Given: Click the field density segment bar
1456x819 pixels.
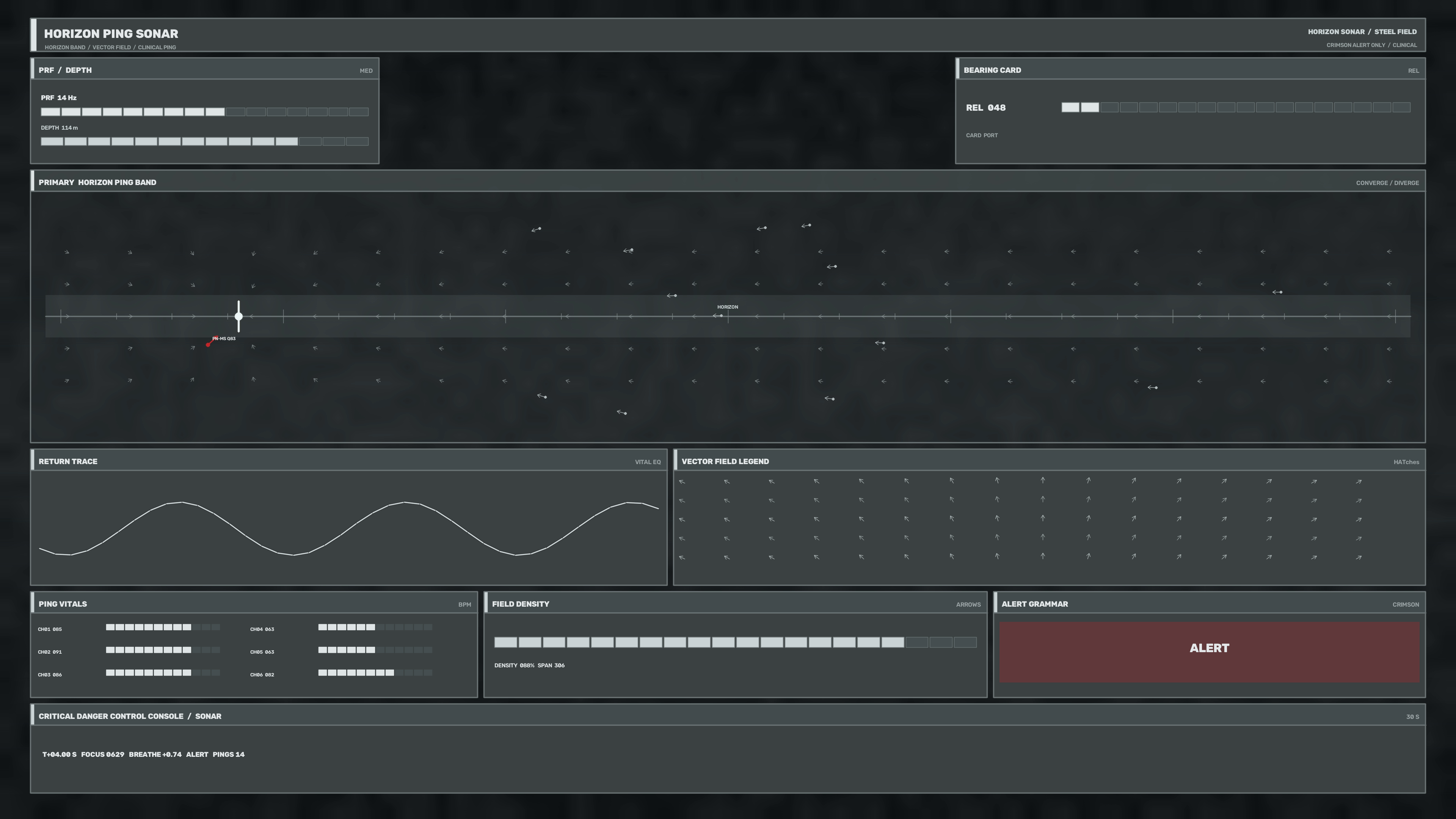Looking at the screenshot, I should (735, 642).
